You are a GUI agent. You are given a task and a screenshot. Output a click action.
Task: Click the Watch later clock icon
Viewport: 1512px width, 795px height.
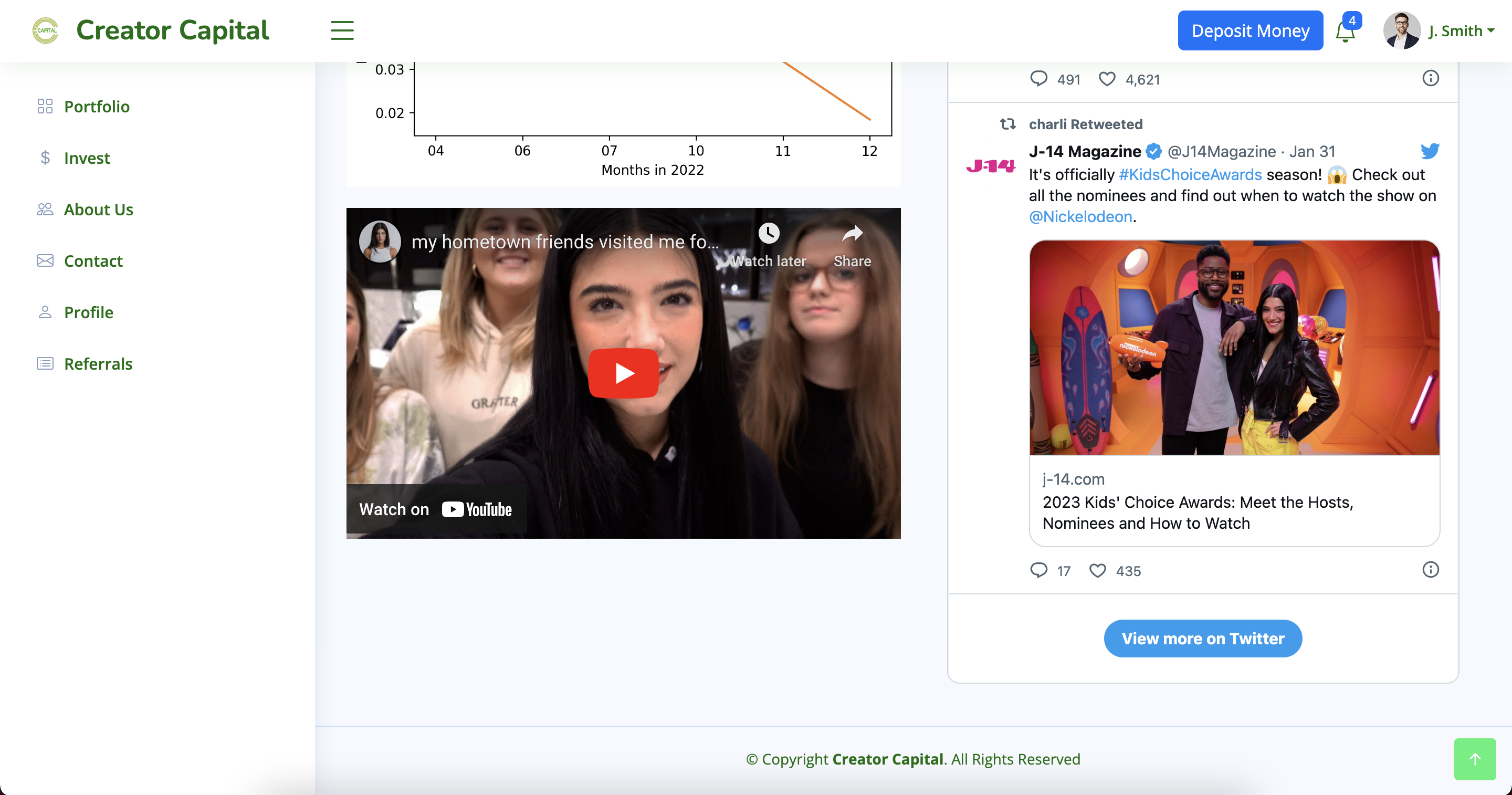click(768, 234)
